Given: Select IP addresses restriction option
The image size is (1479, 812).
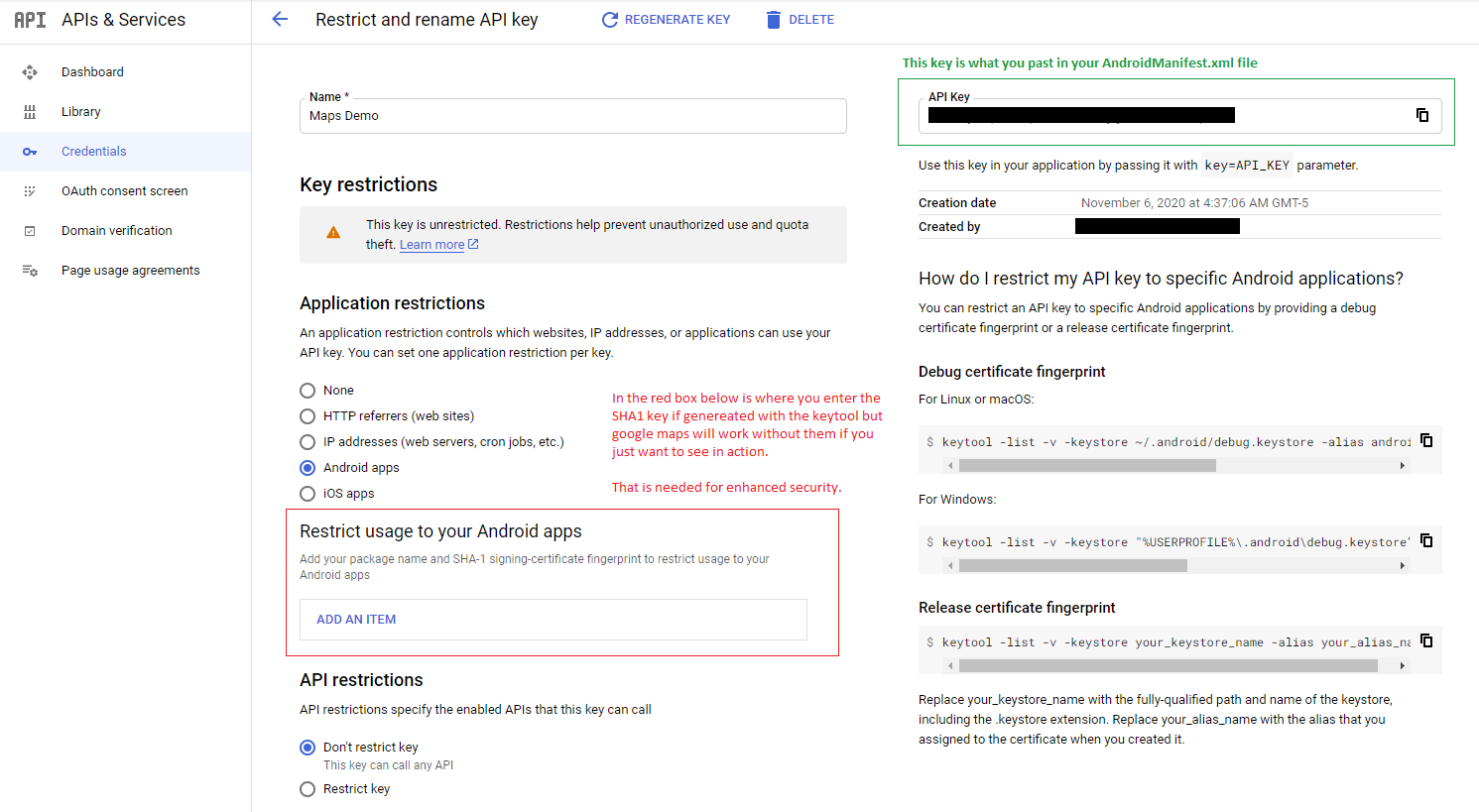Looking at the screenshot, I should (308, 442).
